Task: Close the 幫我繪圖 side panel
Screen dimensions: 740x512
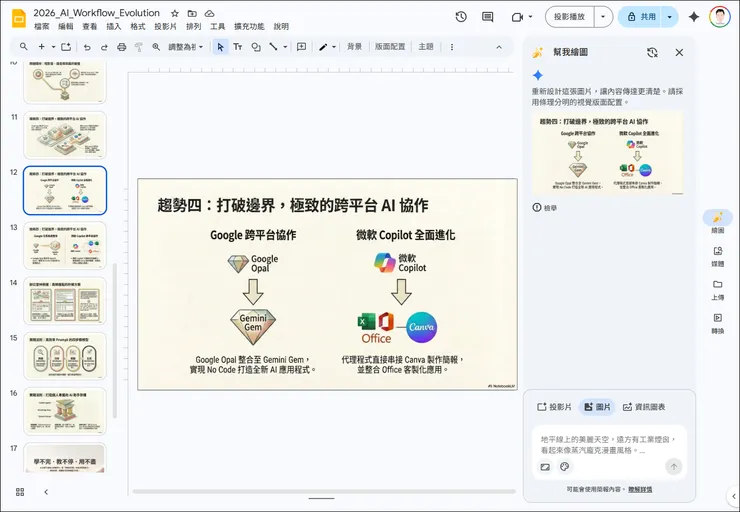Action: pyautogui.click(x=679, y=52)
